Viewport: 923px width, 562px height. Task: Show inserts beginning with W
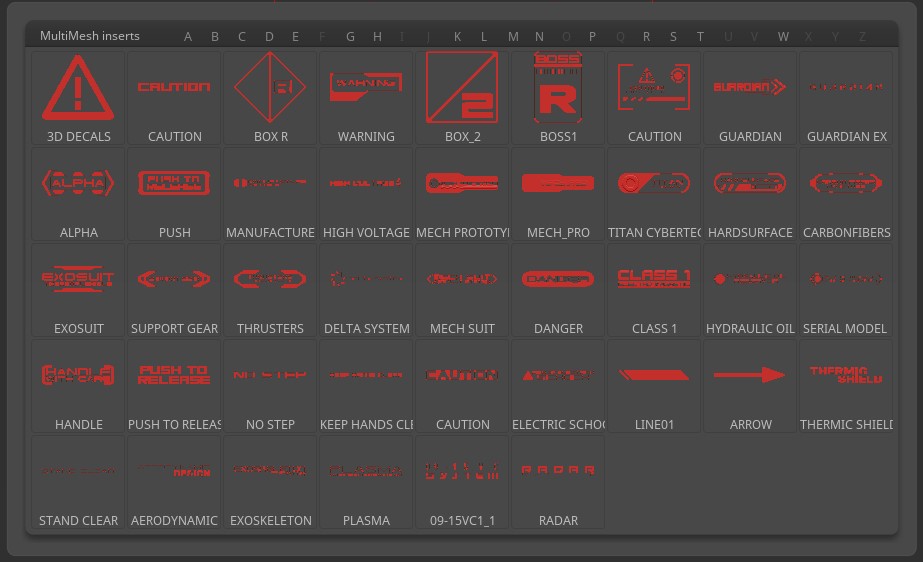(x=783, y=36)
